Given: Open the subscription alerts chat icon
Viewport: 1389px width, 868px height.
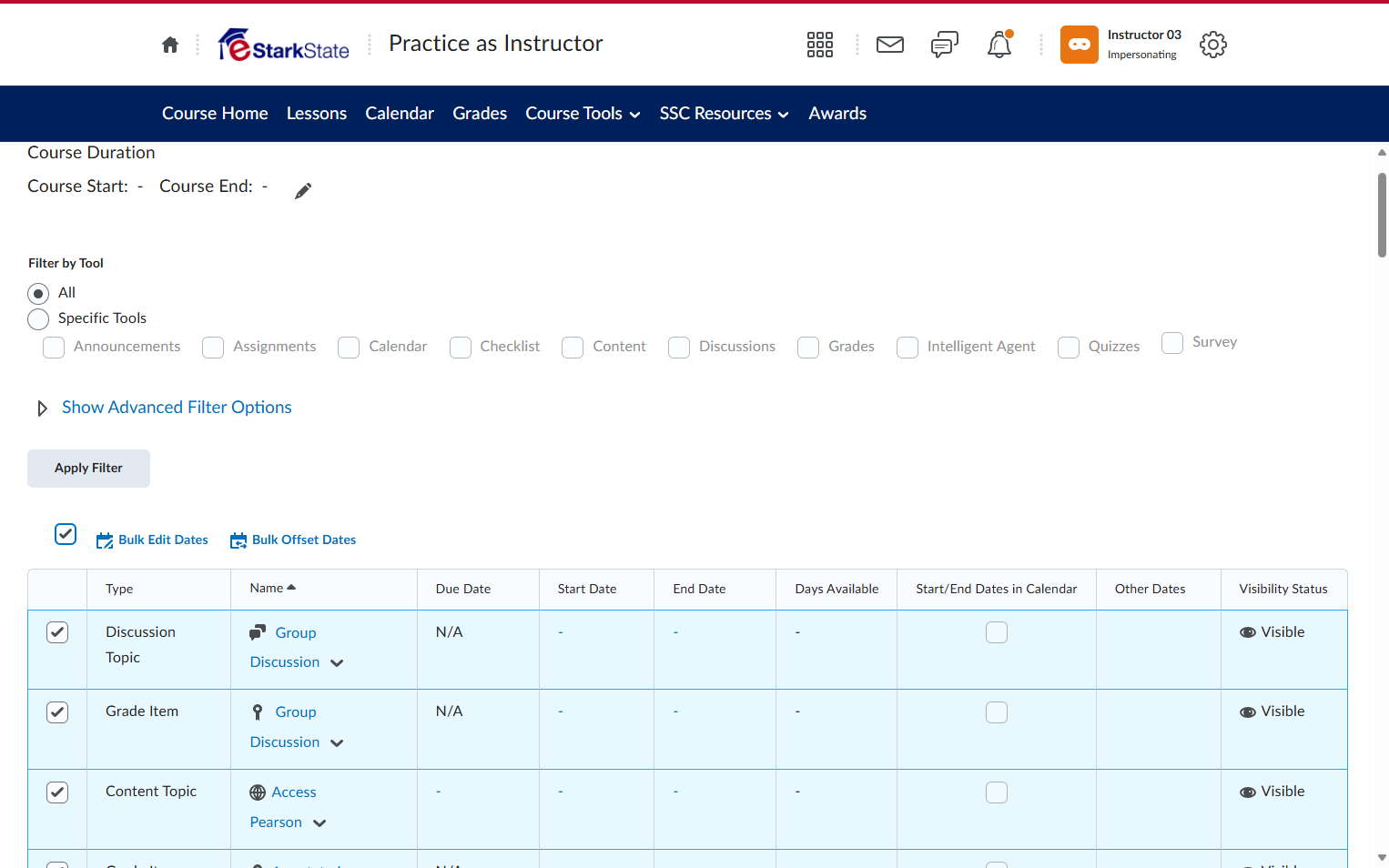Looking at the screenshot, I should [x=945, y=45].
